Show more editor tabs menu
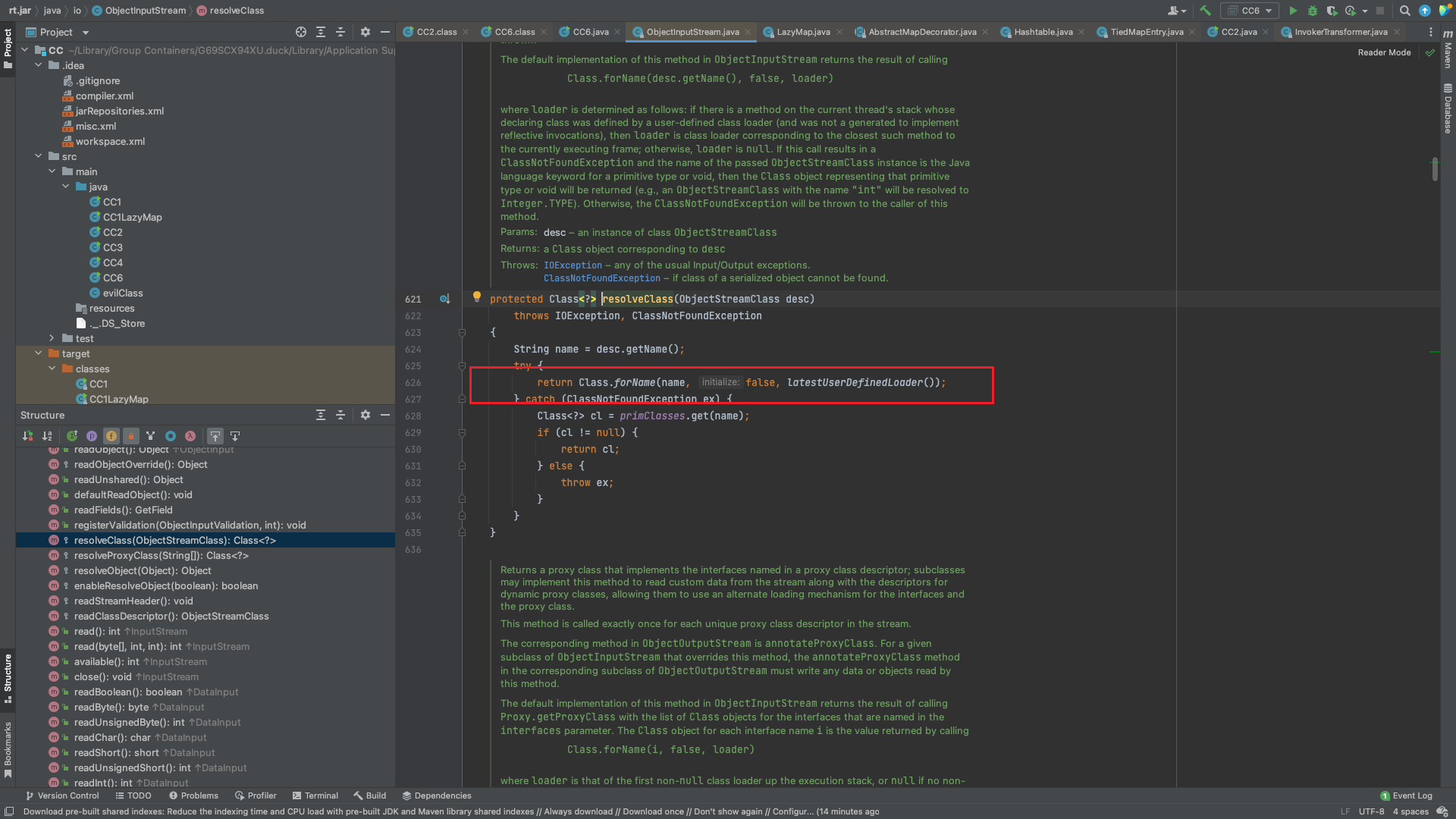This screenshot has height=819, width=1456. [1430, 32]
